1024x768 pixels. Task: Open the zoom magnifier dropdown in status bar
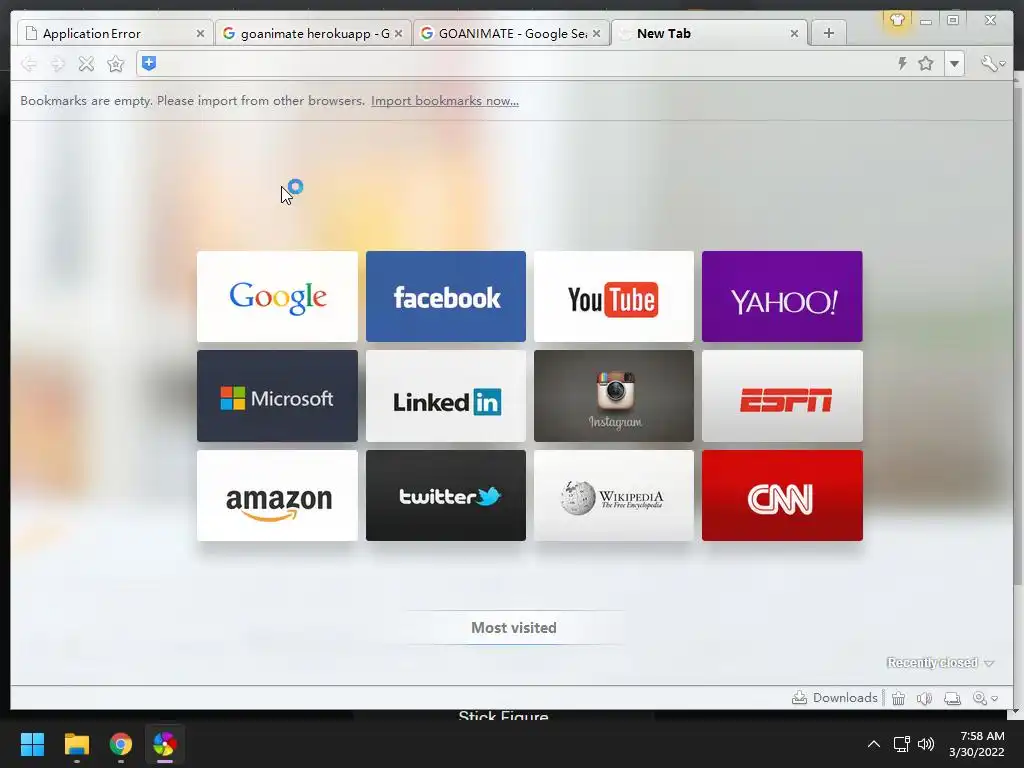coord(985,698)
